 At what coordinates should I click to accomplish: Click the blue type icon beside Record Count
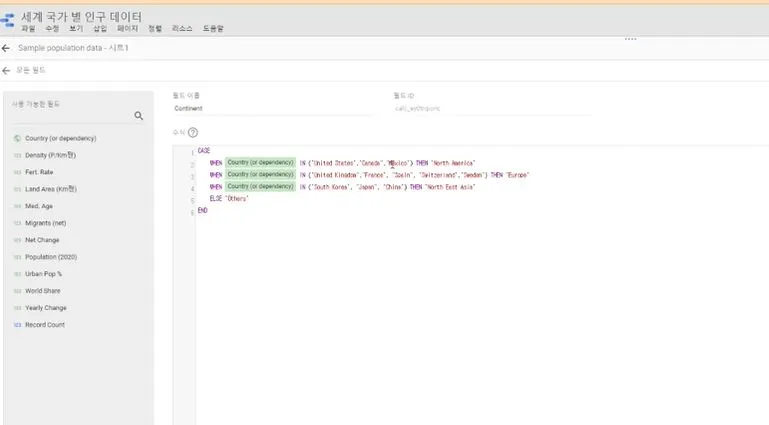17,325
